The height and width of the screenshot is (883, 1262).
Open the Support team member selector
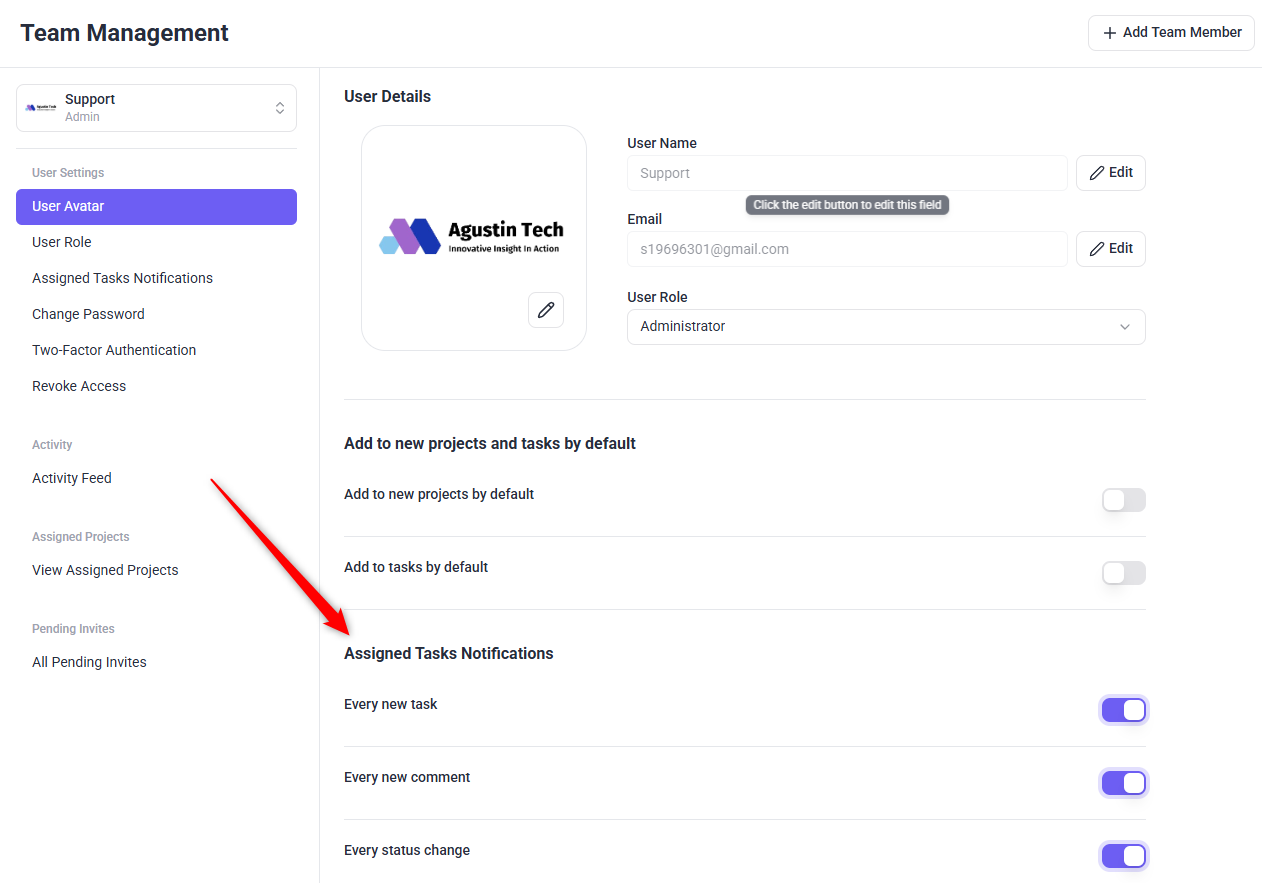pos(156,108)
